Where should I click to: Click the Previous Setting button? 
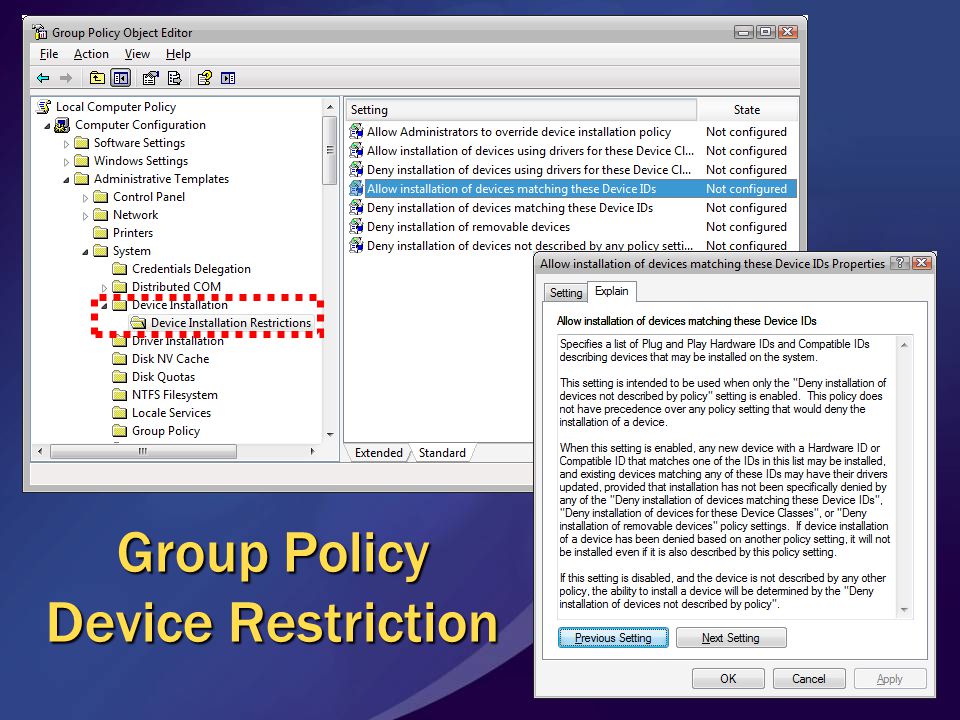pos(613,638)
